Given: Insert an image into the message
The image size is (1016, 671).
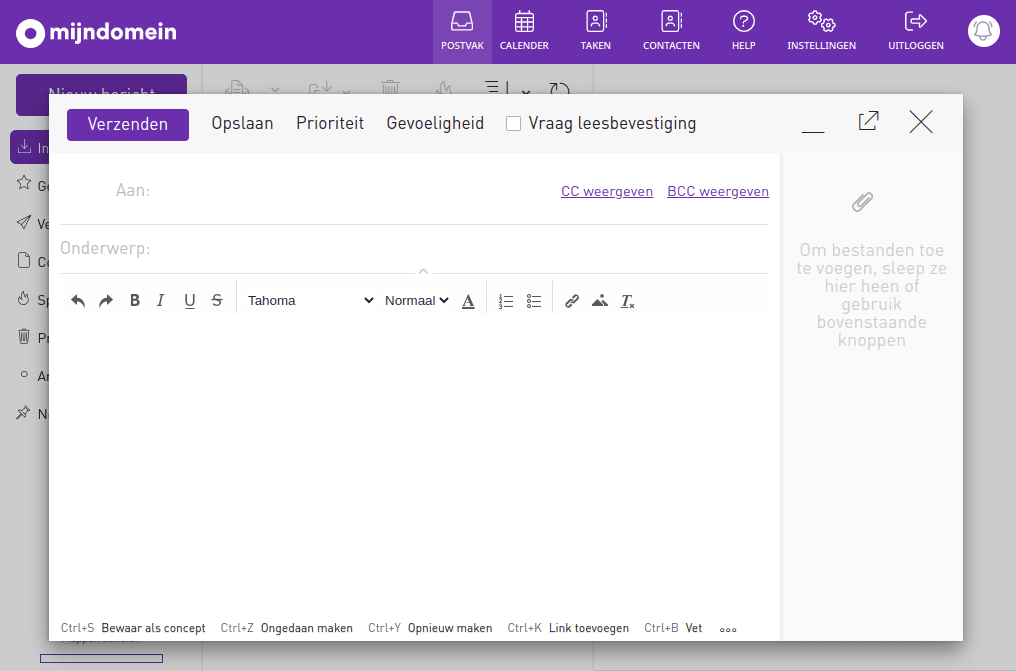Looking at the screenshot, I should coord(599,301).
